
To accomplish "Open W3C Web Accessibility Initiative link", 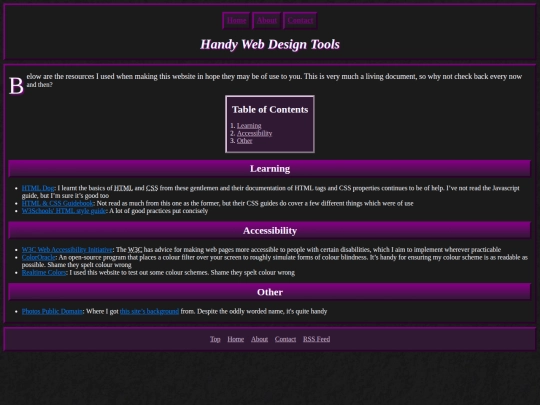I will coord(67,250).
